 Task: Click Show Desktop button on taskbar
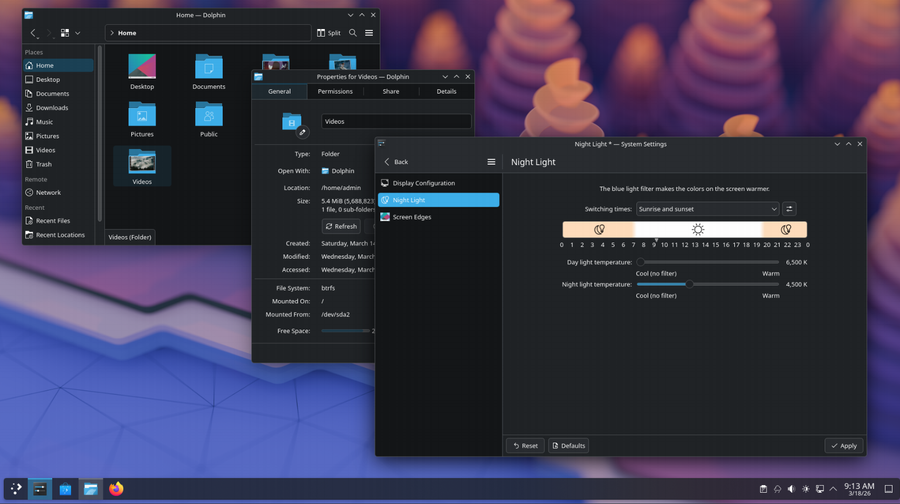click(x=889, y=489)
